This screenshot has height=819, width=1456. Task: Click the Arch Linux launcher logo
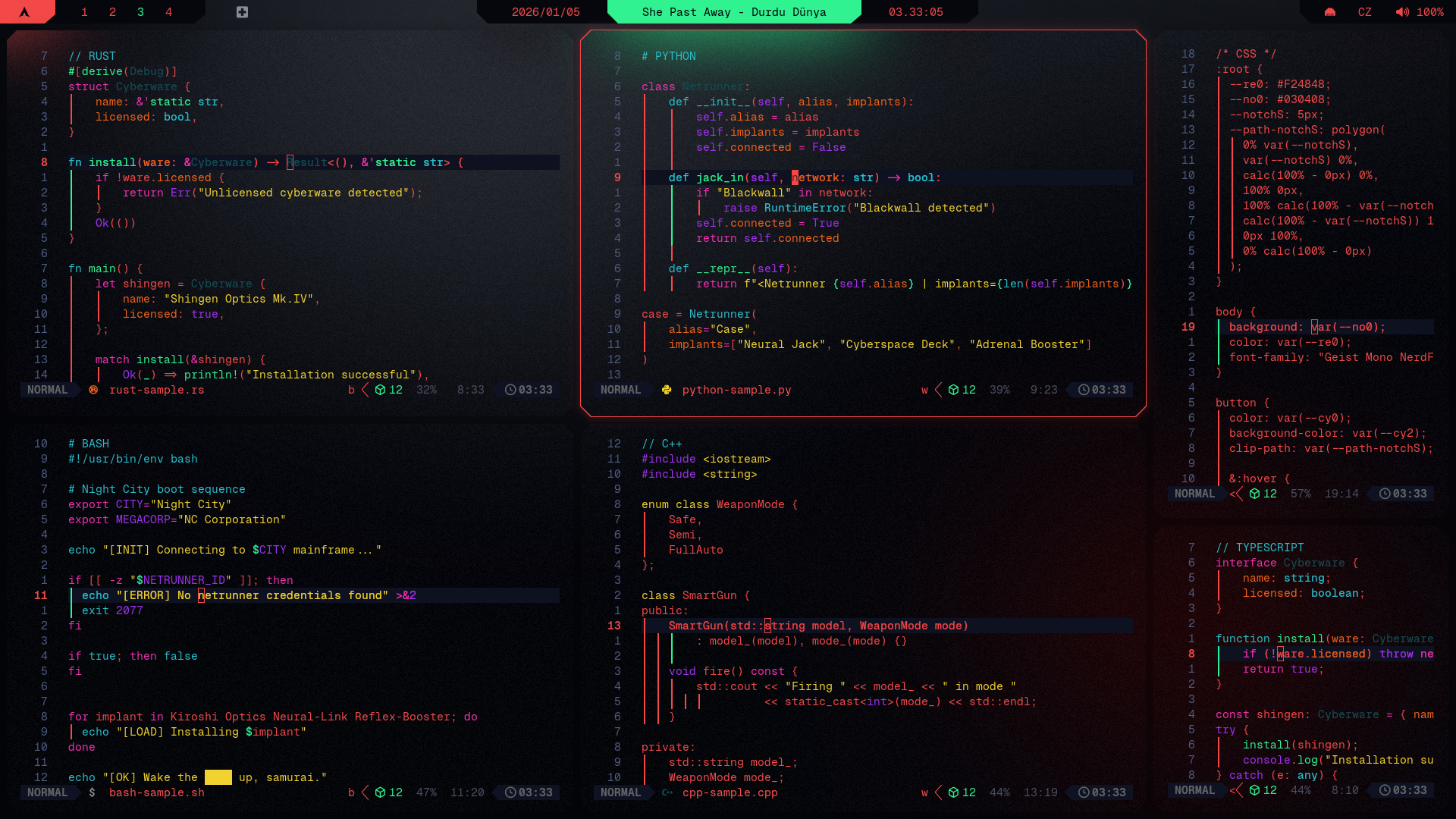click(24, 12)
